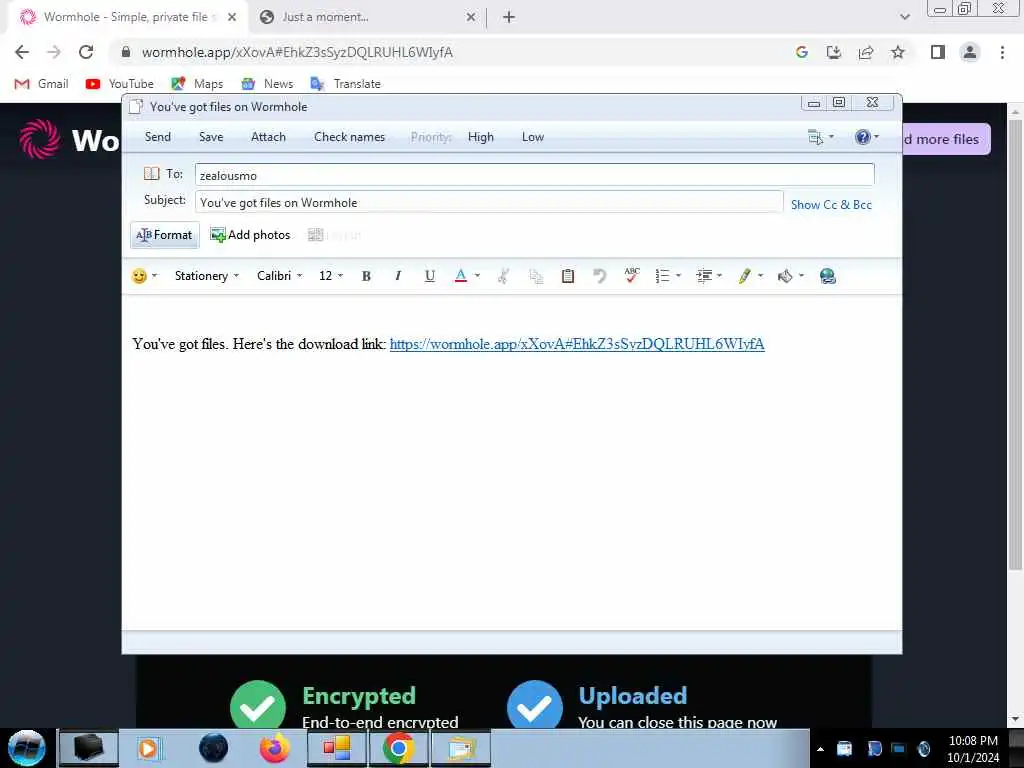
Task: Click the Add photos icon
Action: pyautogui.click(x=217, y=235)
